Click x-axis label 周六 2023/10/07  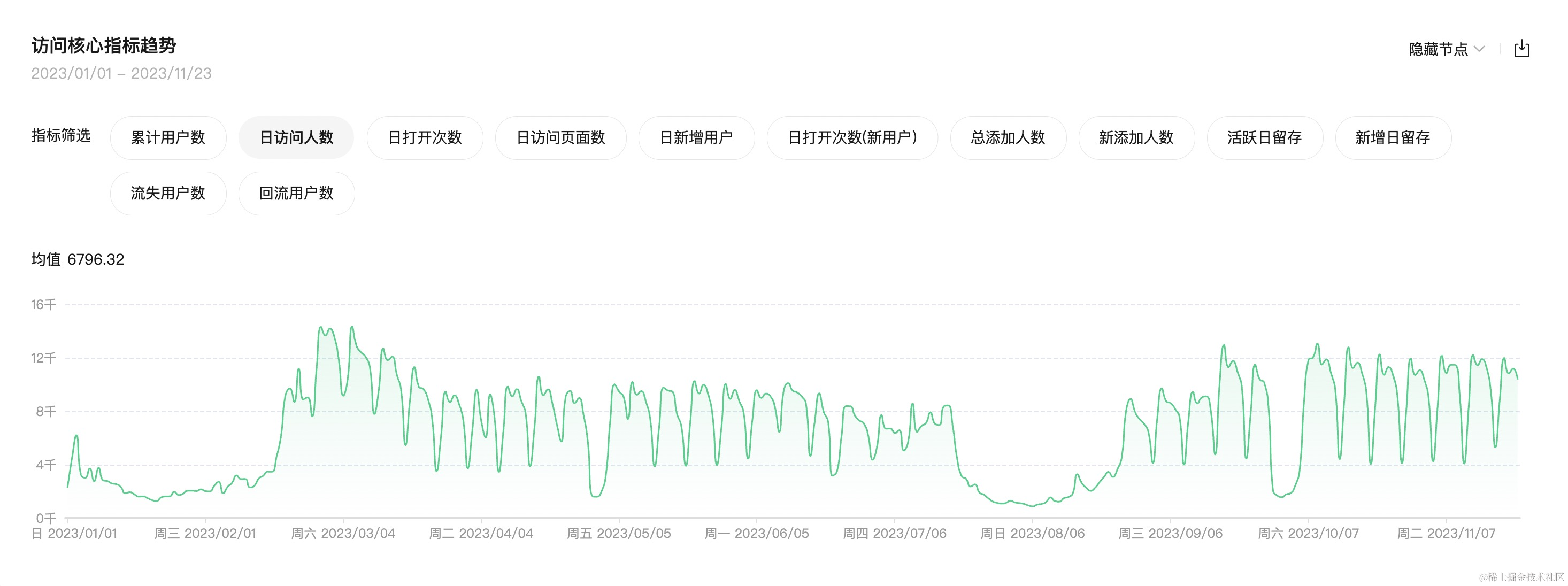(x=1309, y=534)
